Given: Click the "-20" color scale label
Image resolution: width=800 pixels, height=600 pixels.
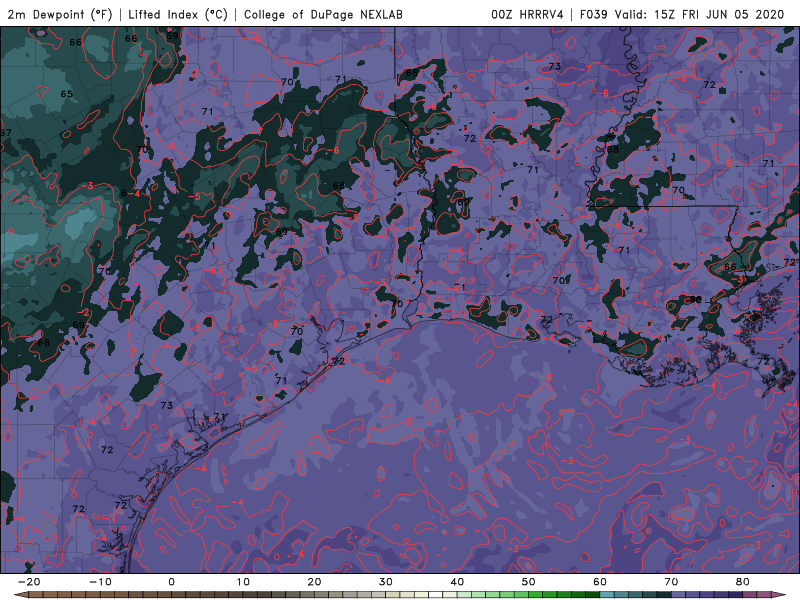Looking at the screenshot, I should [29, 582].
